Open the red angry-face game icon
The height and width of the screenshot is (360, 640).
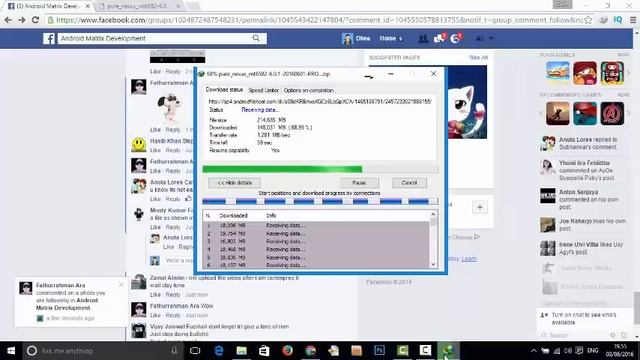coord(584,73)
